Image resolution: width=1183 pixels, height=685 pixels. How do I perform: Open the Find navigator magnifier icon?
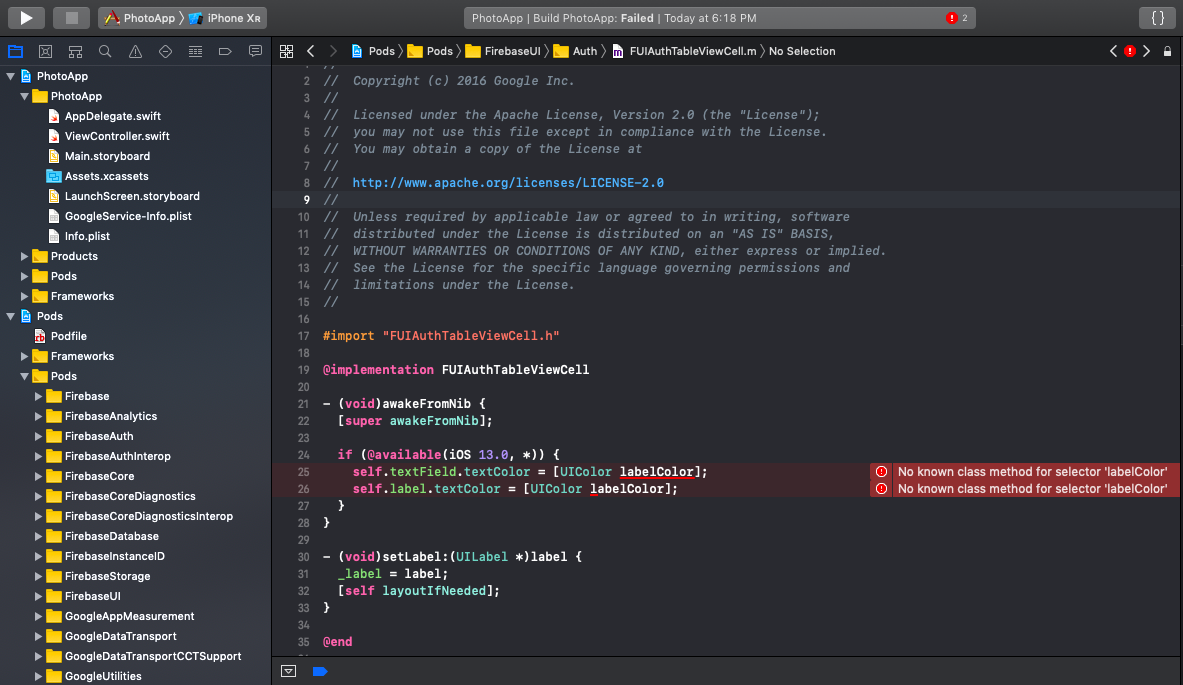tap(105, 51)
